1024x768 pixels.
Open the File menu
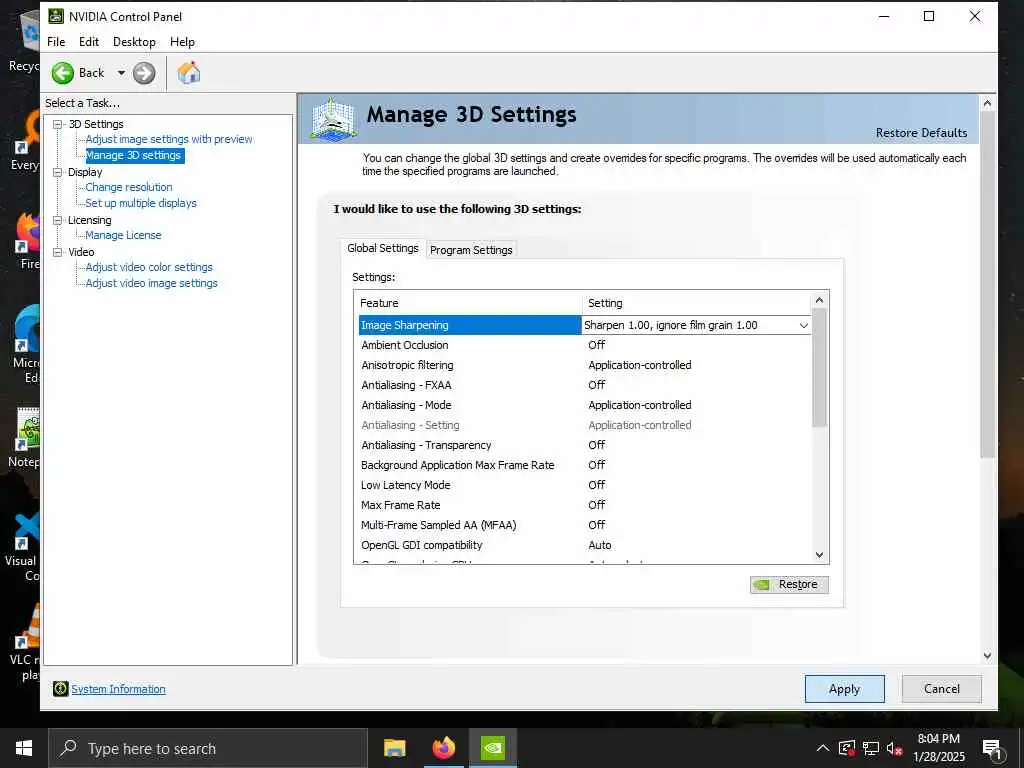[56, 42]
